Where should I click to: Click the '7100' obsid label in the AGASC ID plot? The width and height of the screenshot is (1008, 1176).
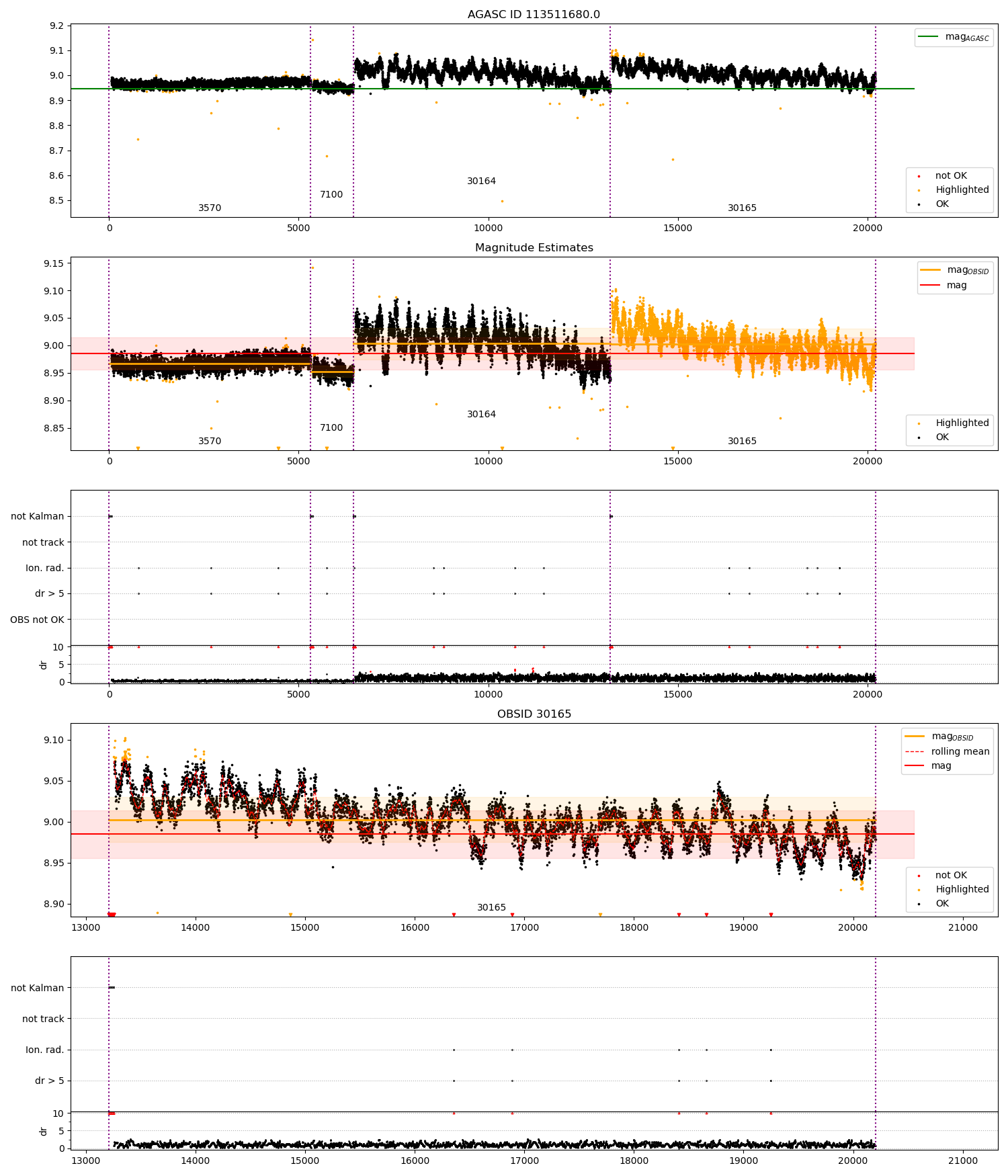(x=331, y=195)
